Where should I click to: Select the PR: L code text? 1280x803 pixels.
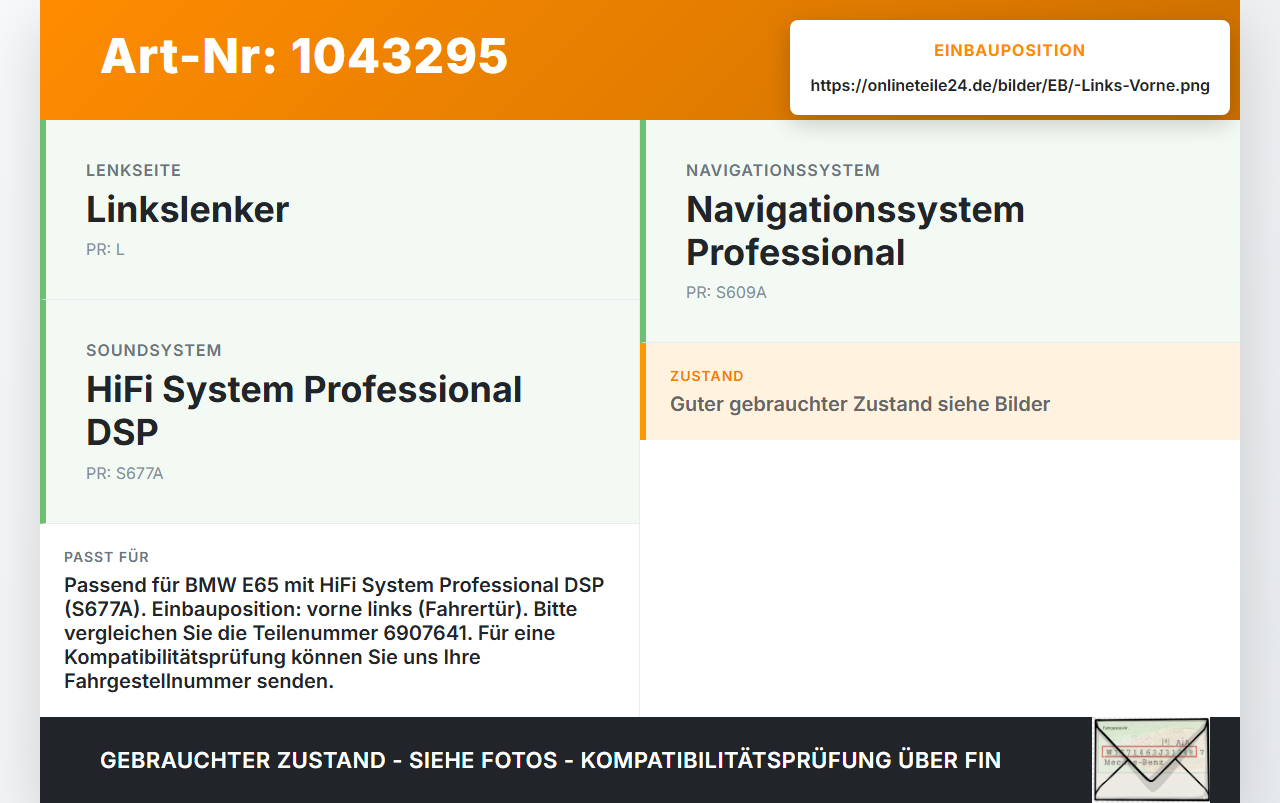click(105, 250)
